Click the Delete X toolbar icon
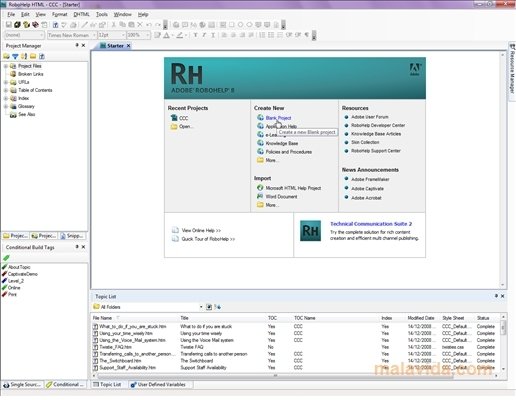The image size is (516, 400). (x=140, y=24)
